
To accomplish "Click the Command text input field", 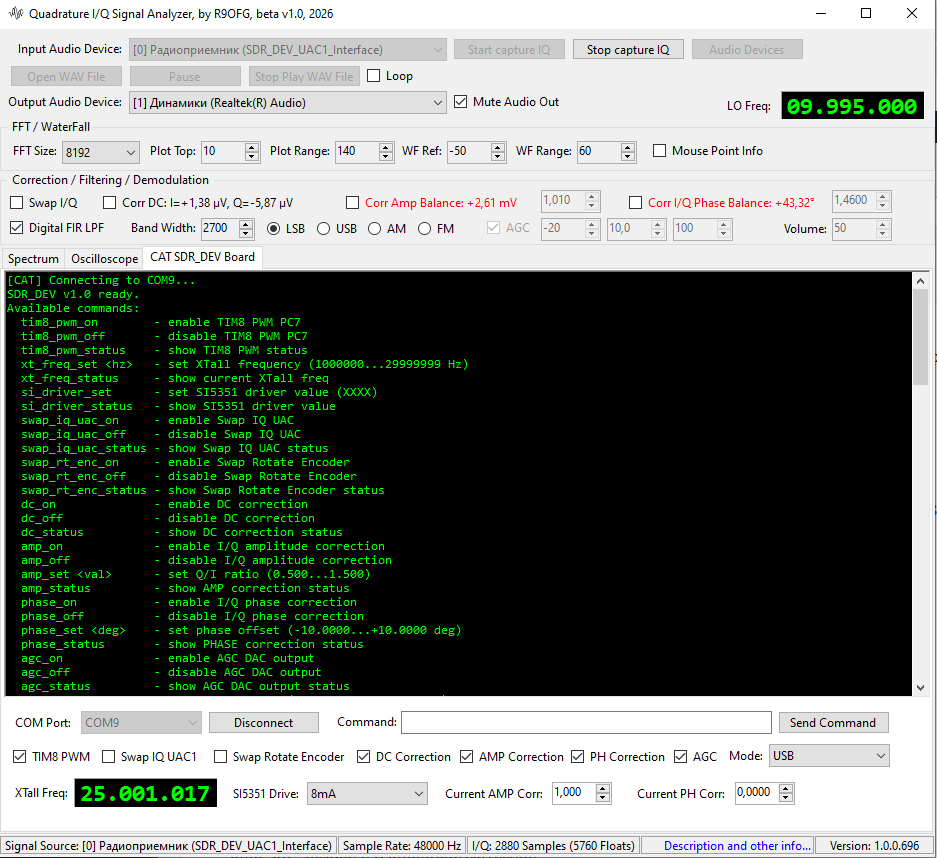I will [586, 723].
